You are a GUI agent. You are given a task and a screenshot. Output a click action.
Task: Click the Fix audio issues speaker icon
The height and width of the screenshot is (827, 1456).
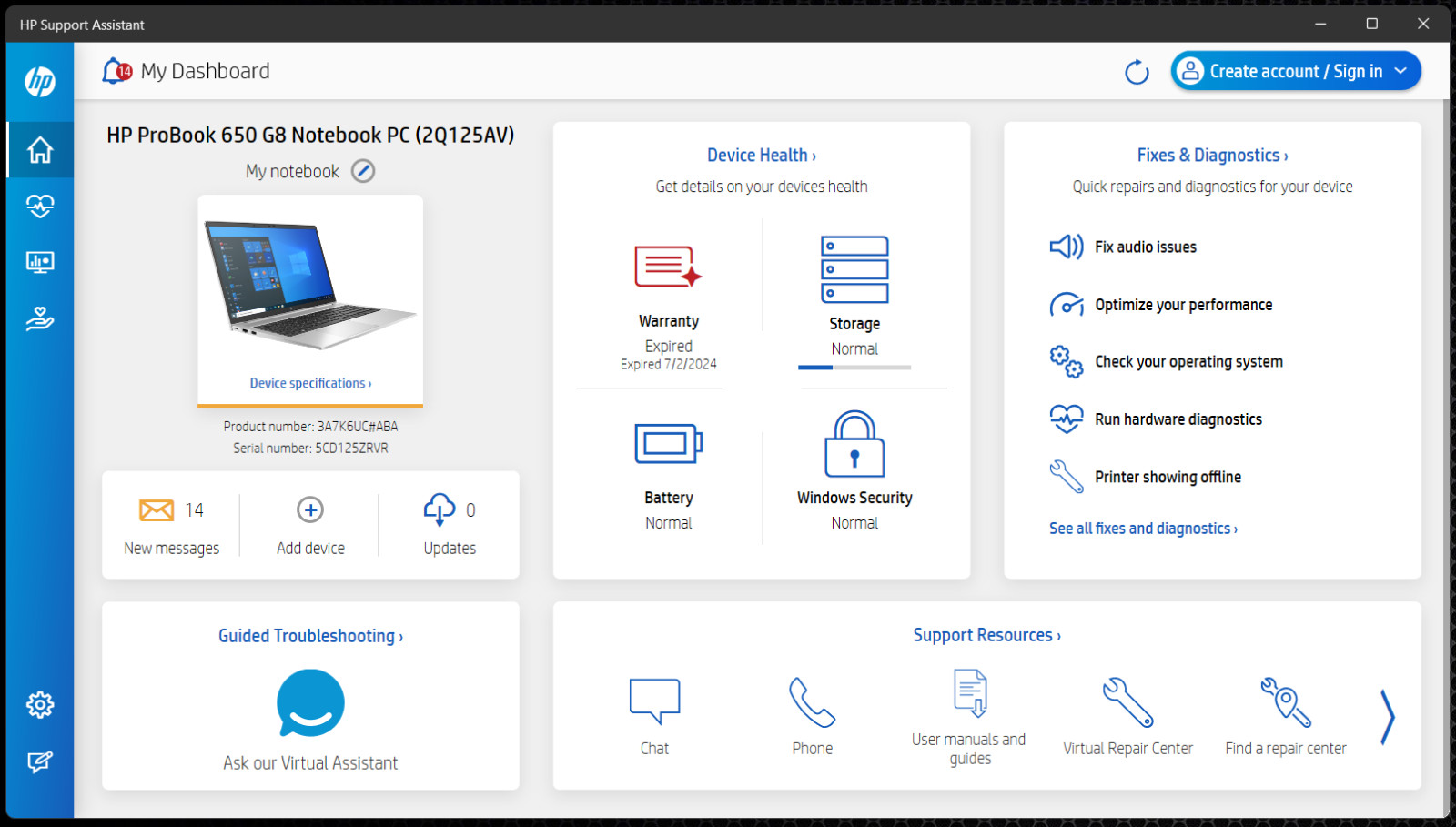click(1066, 247)
